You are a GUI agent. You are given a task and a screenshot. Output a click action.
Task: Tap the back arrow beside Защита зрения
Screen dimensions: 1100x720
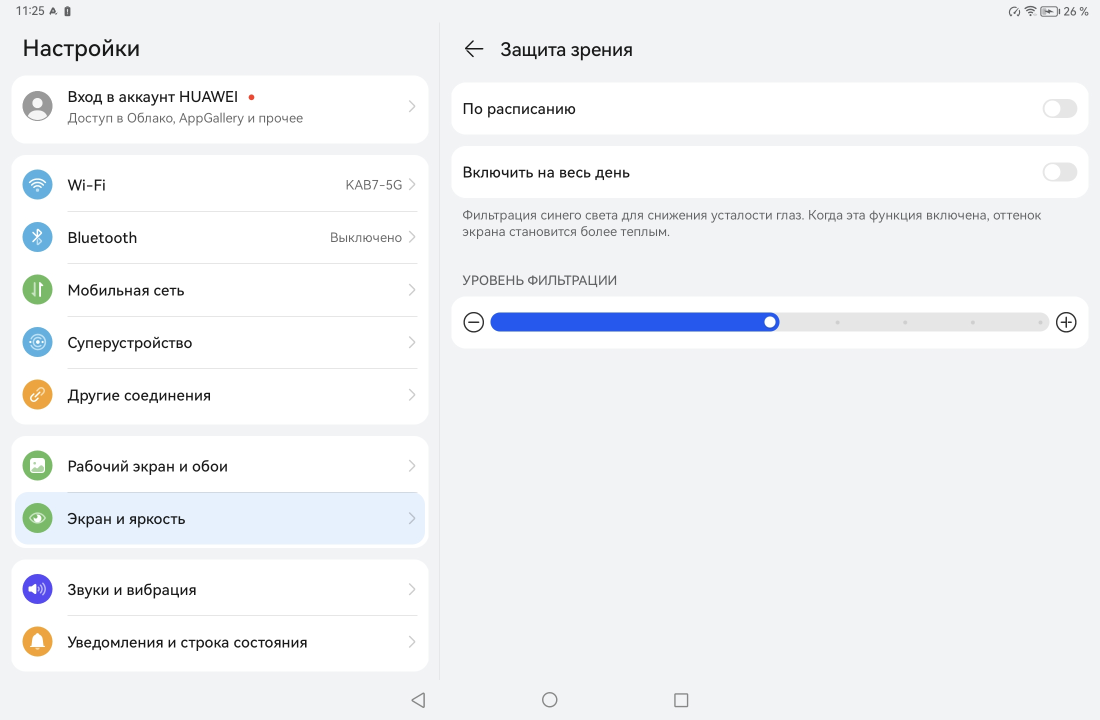474,49
